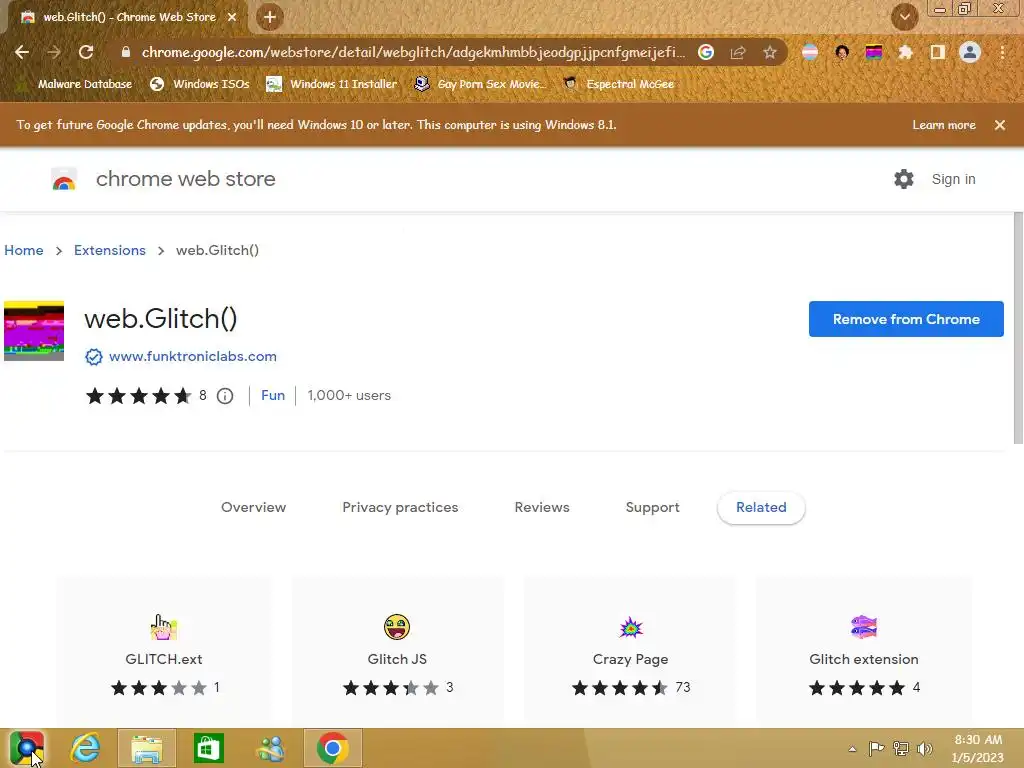Open the Malware Database bookmark
The height and width of the screenshot is (768, 1024).
point(74,84)
